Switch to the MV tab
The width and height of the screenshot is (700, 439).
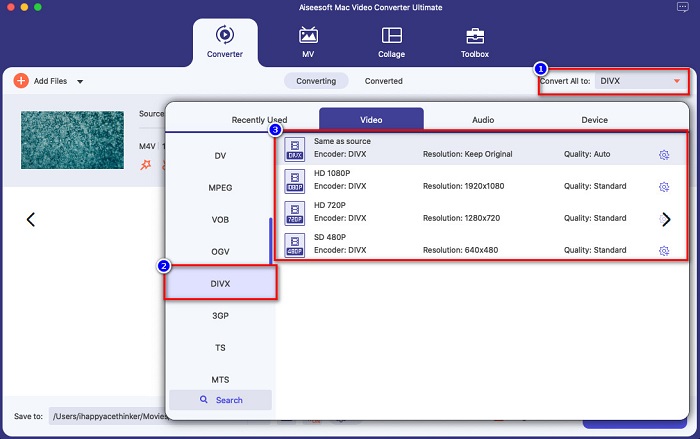[308, 42]
